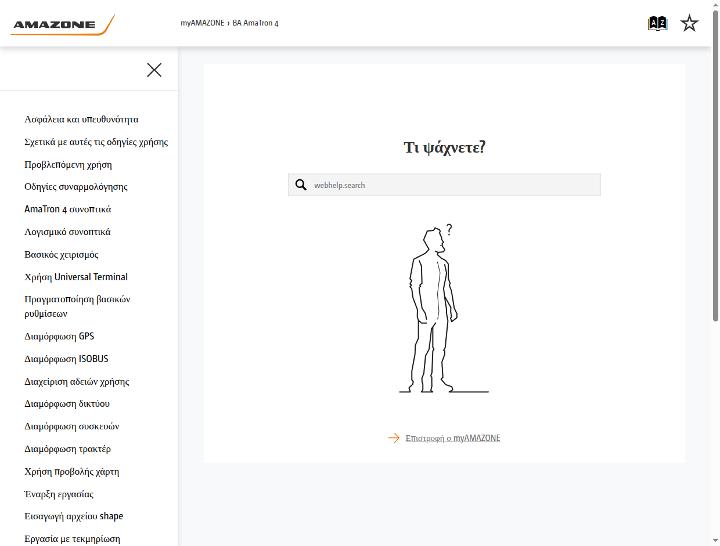
Task: Select Διαμόρφωση συσκευών entry
Action: click(x=72, y=426)
